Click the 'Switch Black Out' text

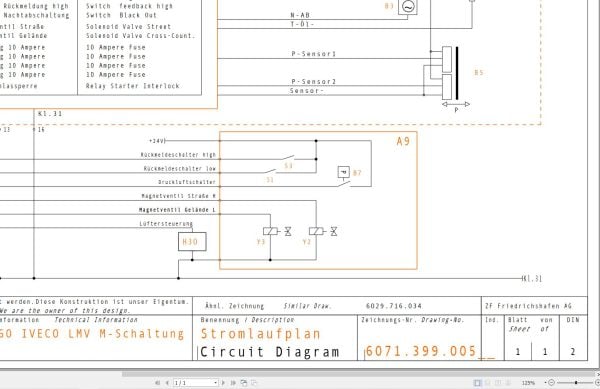pos(121,15)
